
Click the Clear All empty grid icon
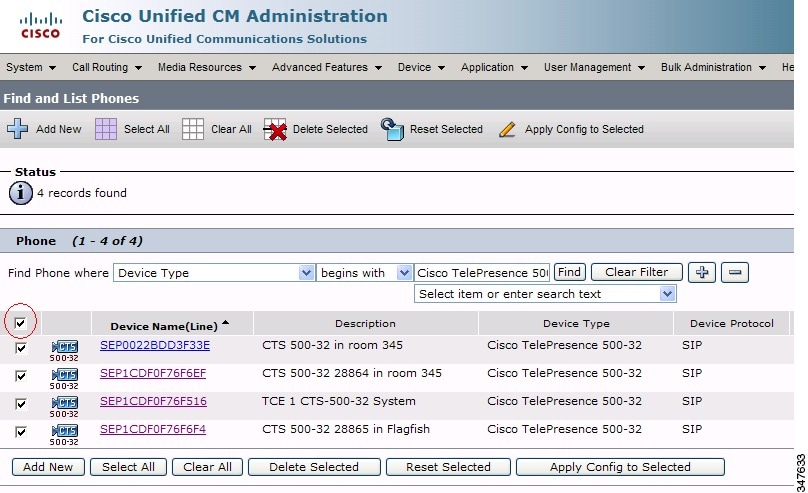193,129
